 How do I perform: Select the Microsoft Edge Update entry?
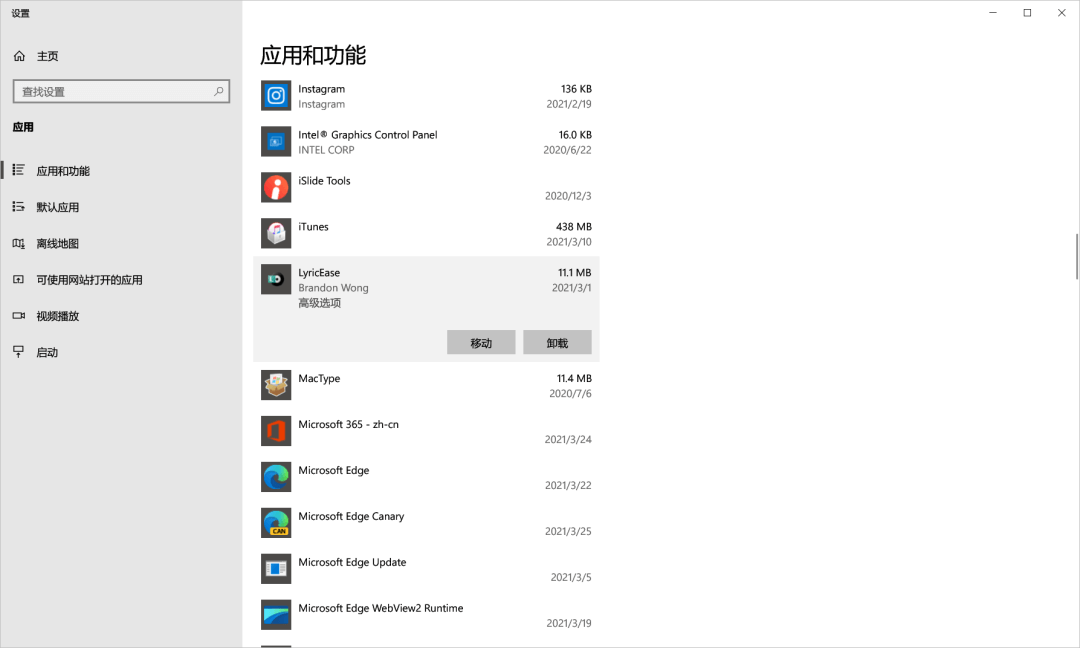(x=352, y=562)
